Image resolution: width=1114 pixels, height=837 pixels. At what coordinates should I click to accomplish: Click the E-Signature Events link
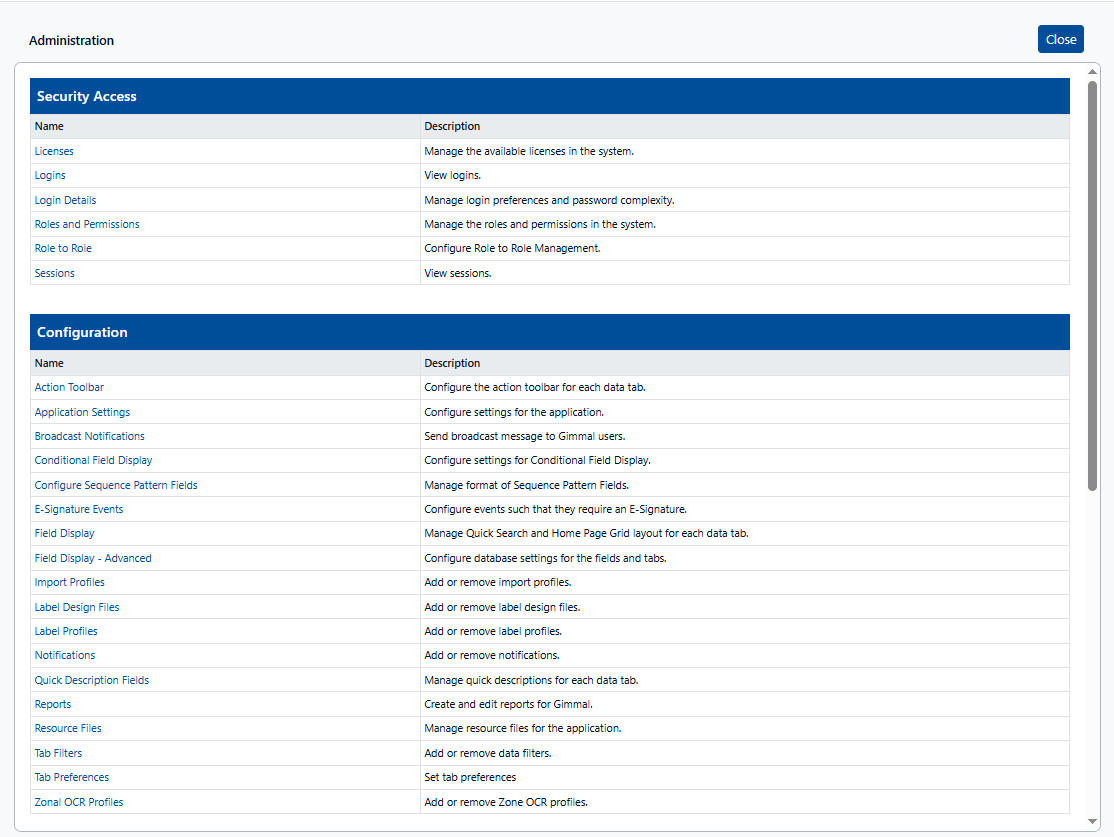(79, 509)
